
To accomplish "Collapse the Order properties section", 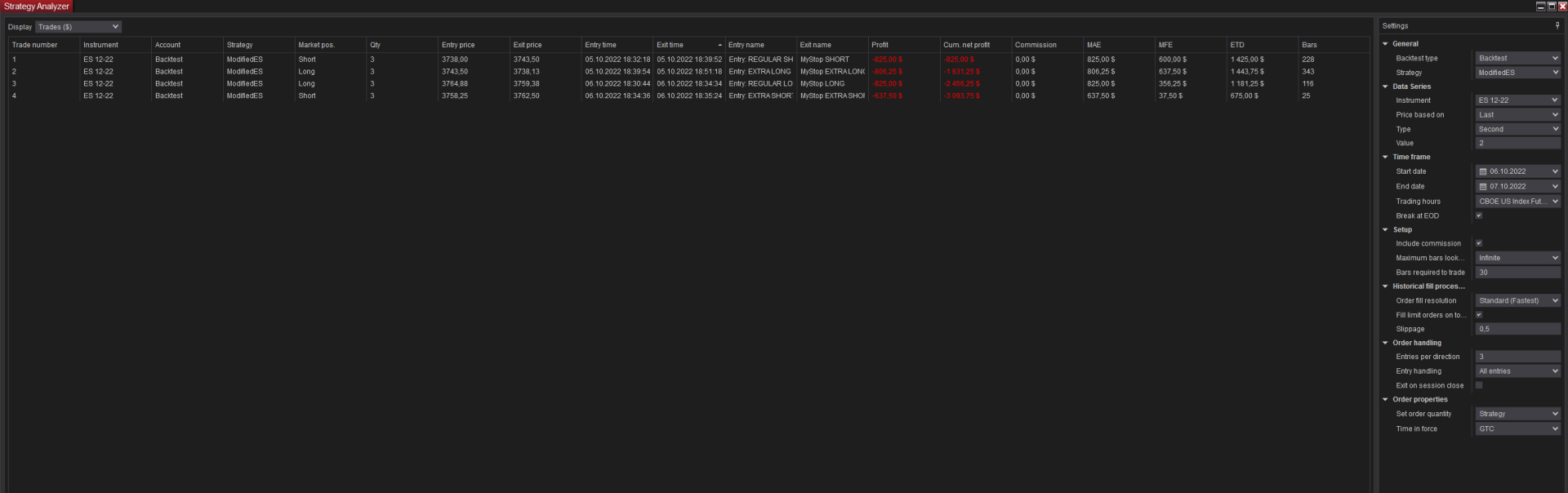I will [x=1385, y=399].
